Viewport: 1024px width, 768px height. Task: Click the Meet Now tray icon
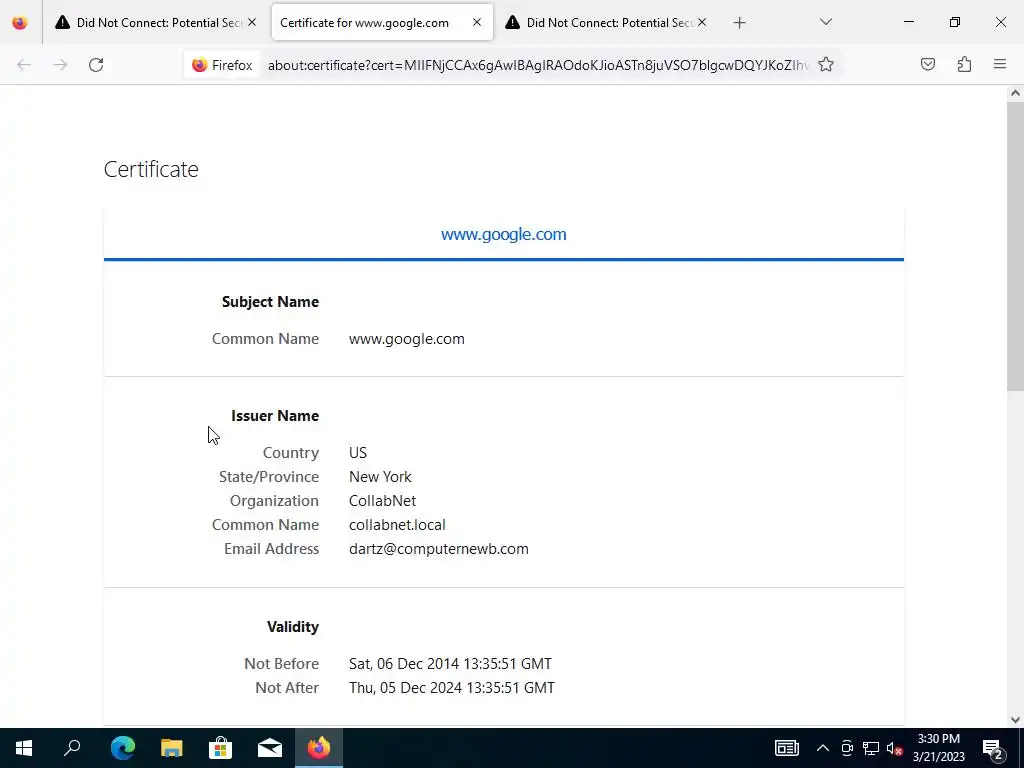[847, 748]
